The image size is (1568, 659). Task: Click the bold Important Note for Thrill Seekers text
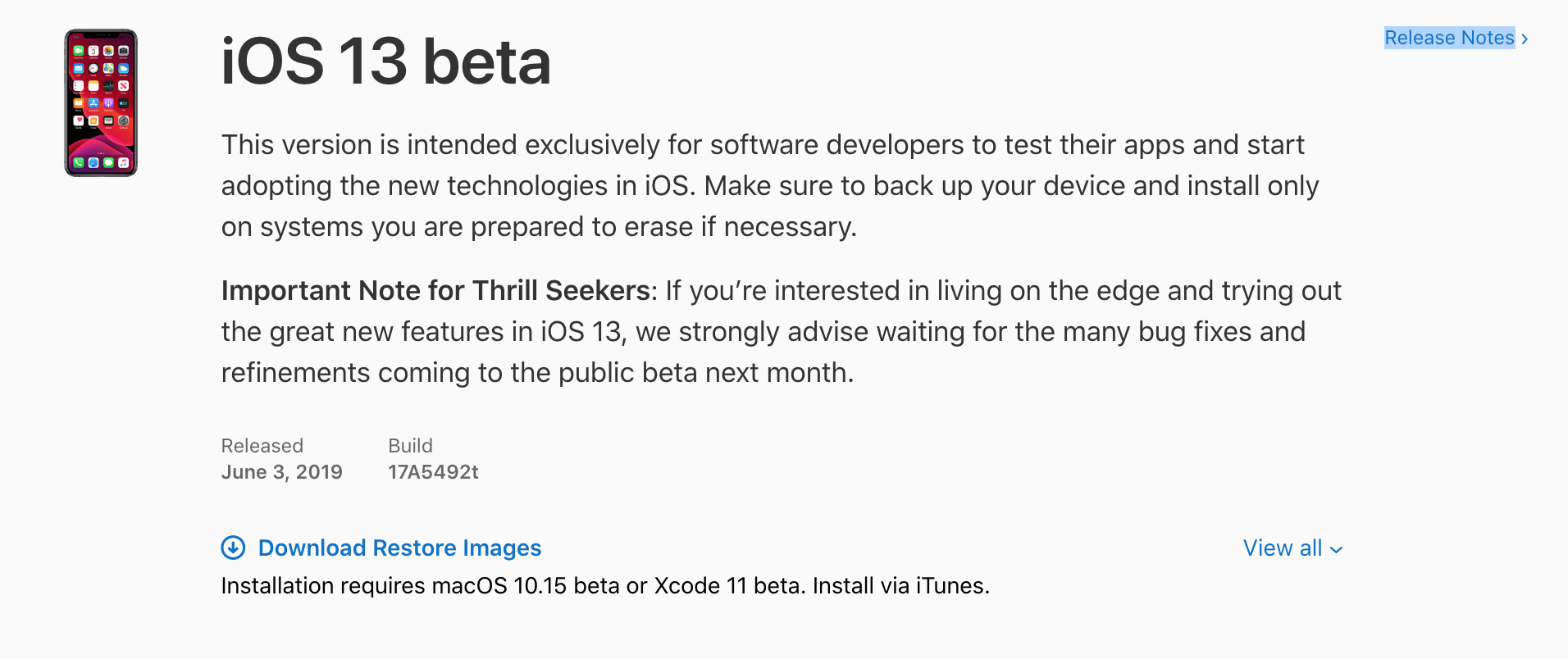click(x=435, y=291)
